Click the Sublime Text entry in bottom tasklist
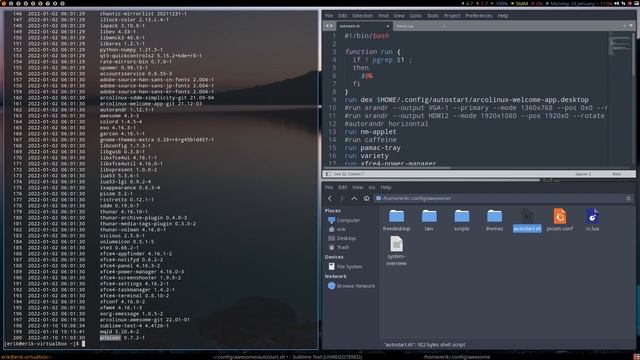Image resolution: width=640 pixels, height=360 pixels. click(x=287, y=357)
